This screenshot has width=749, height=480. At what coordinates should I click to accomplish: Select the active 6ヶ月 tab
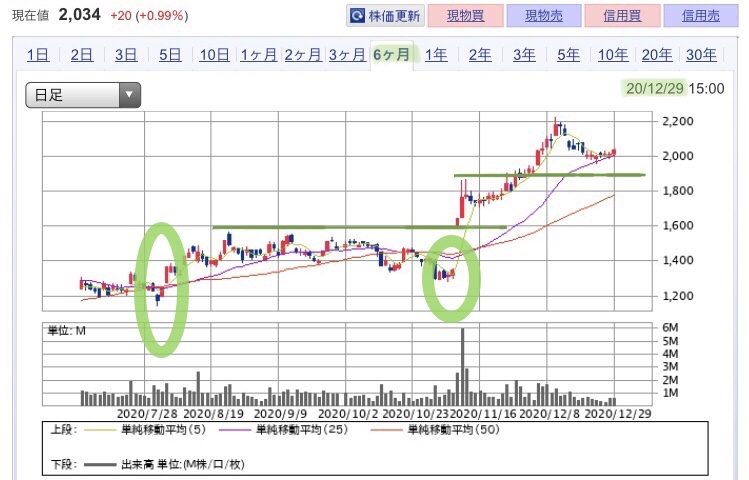pyautogui.click(x=392, y=54)
